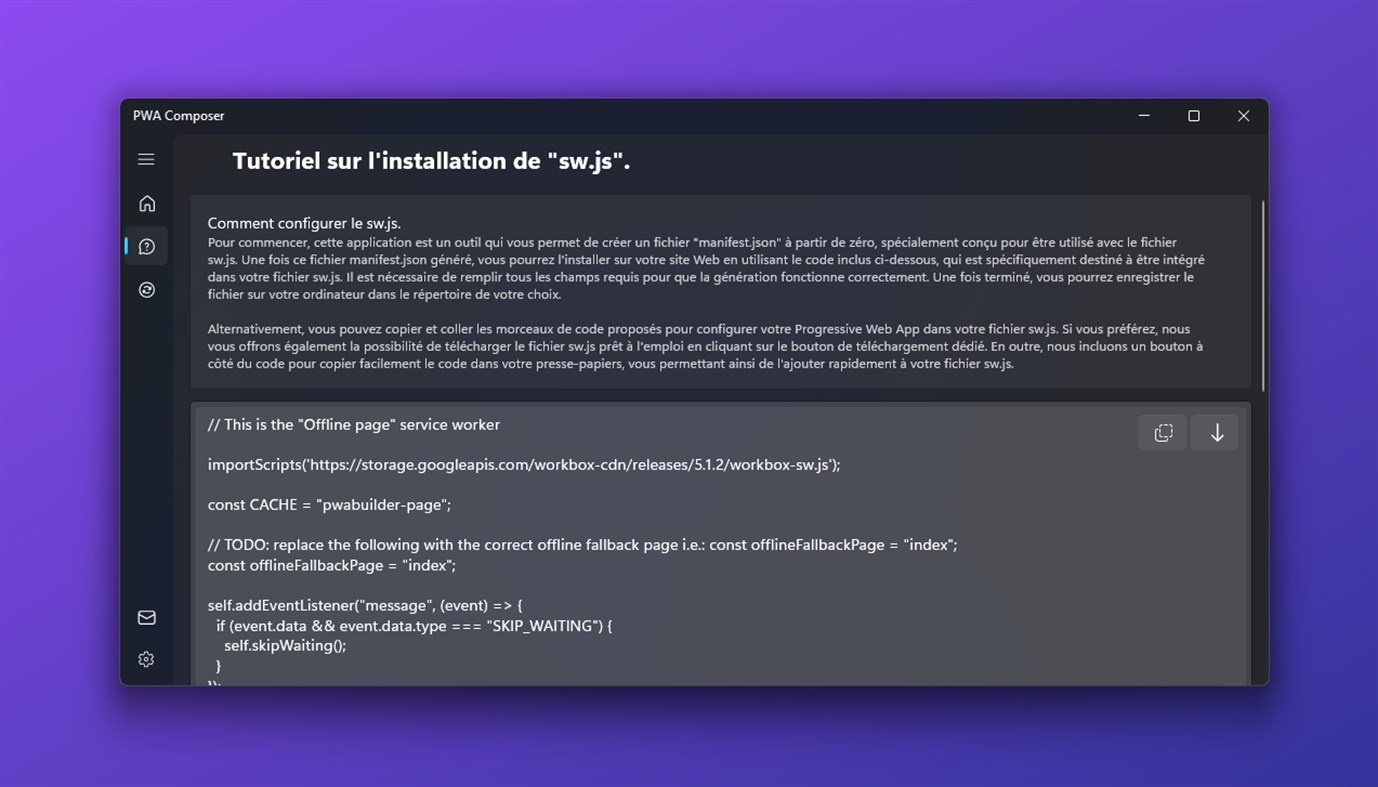
Task: Click the const CACHE code line
Action: pyautogui.click(x=329, y=505)
